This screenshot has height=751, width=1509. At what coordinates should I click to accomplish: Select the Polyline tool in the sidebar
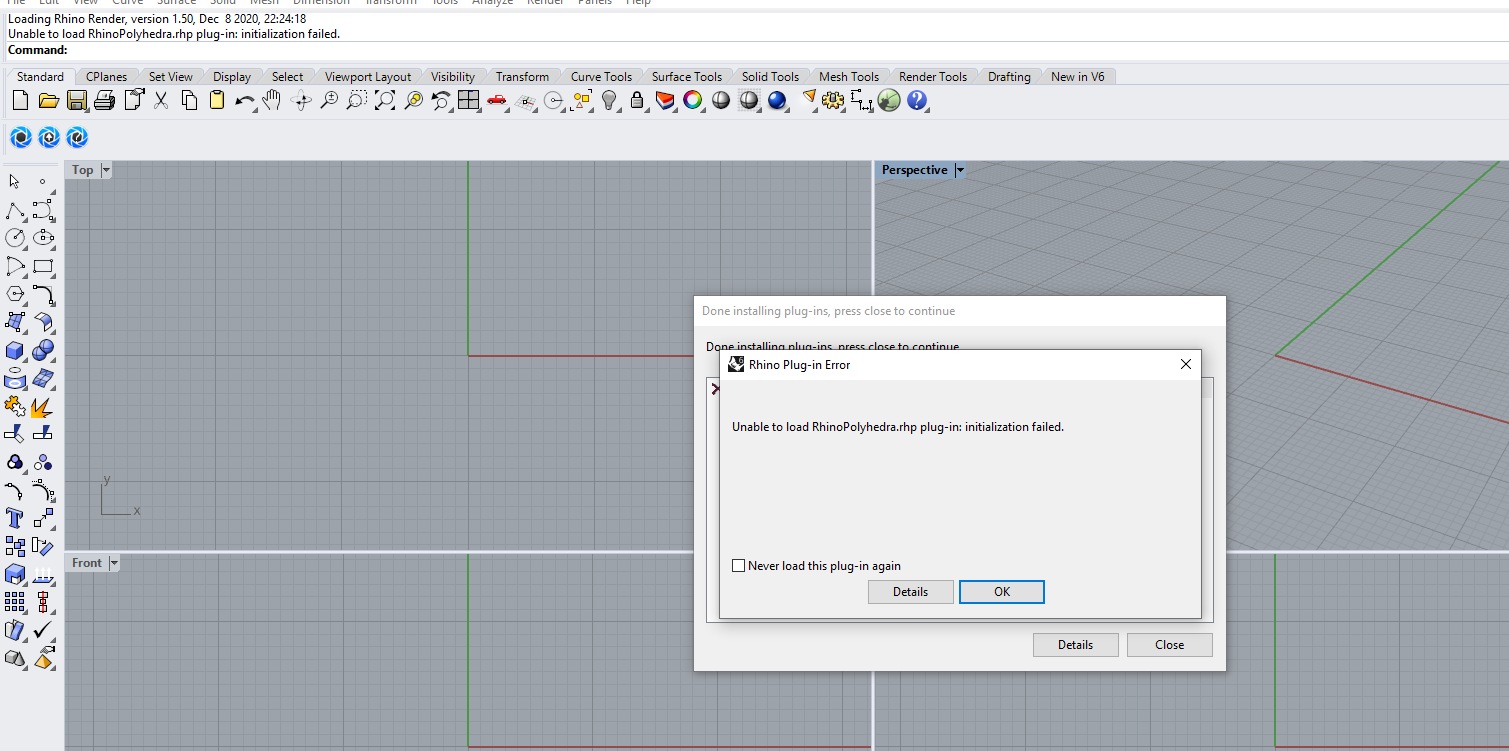coord(15,211)
